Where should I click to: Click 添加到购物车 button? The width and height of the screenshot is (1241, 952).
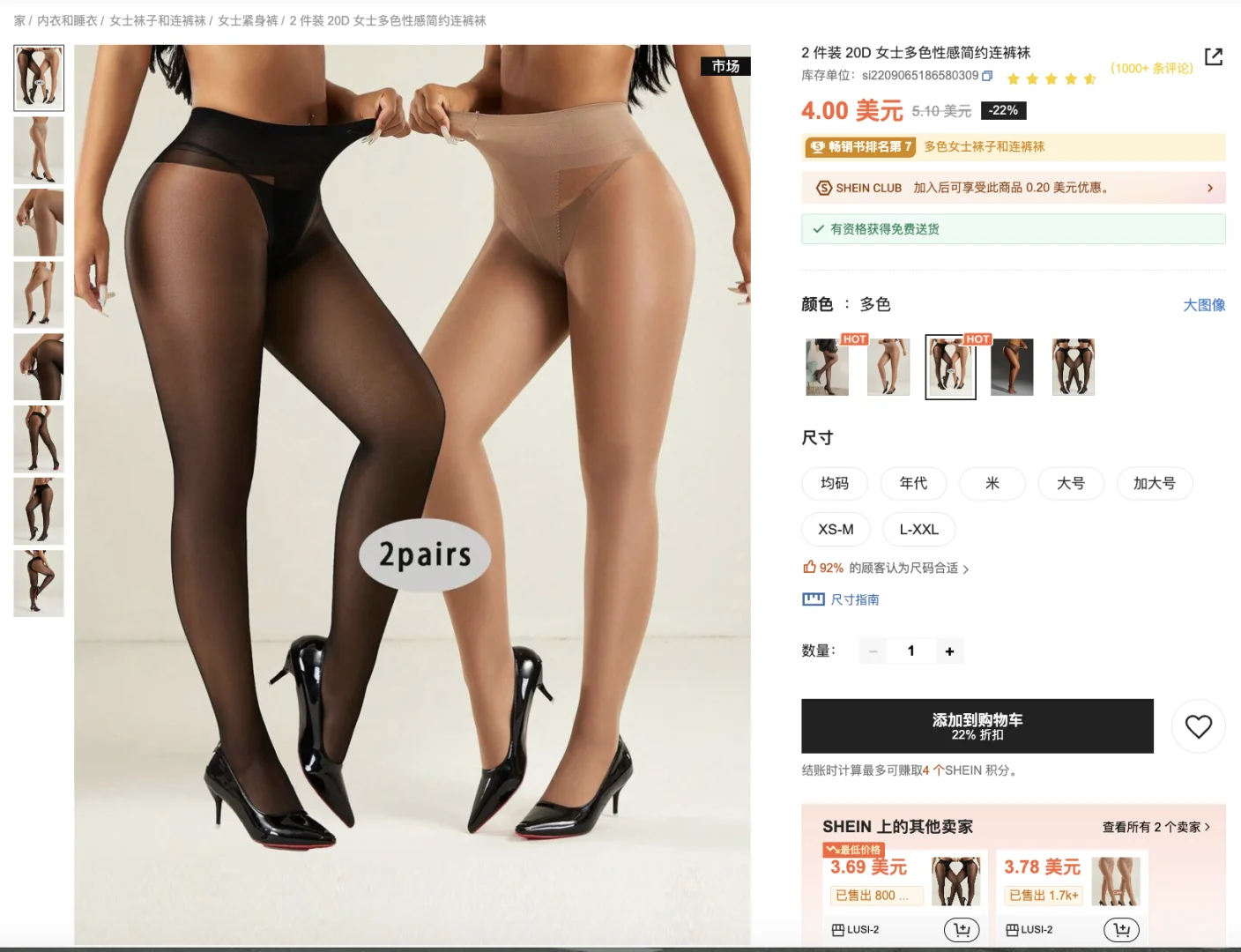tap(977, 726)
